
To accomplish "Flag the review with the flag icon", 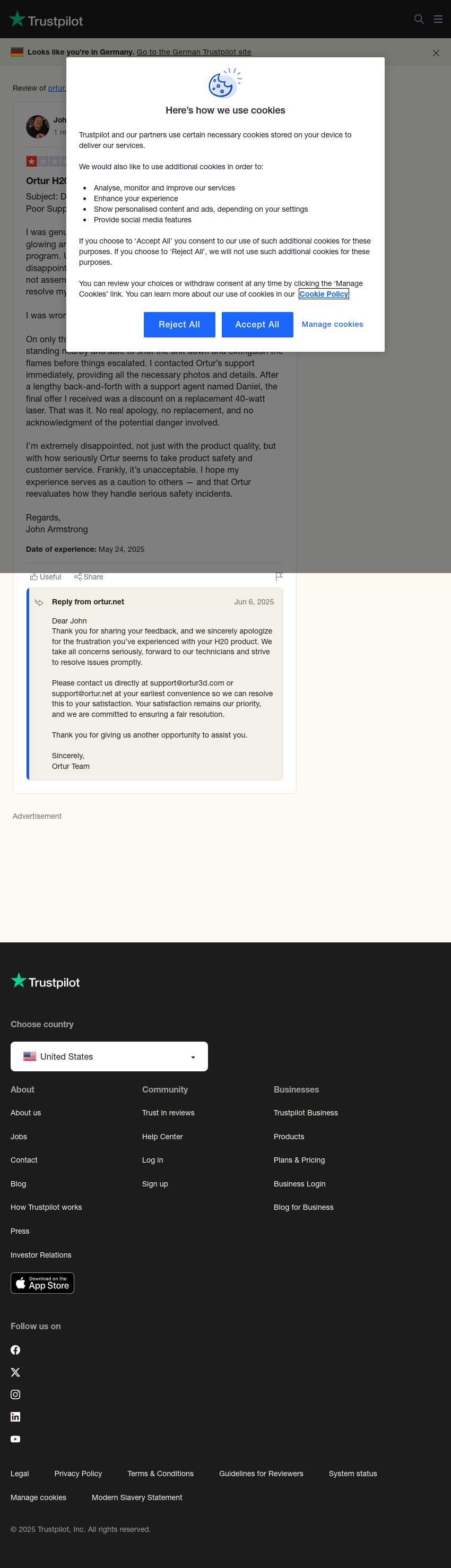I will (x=279, y=576).
